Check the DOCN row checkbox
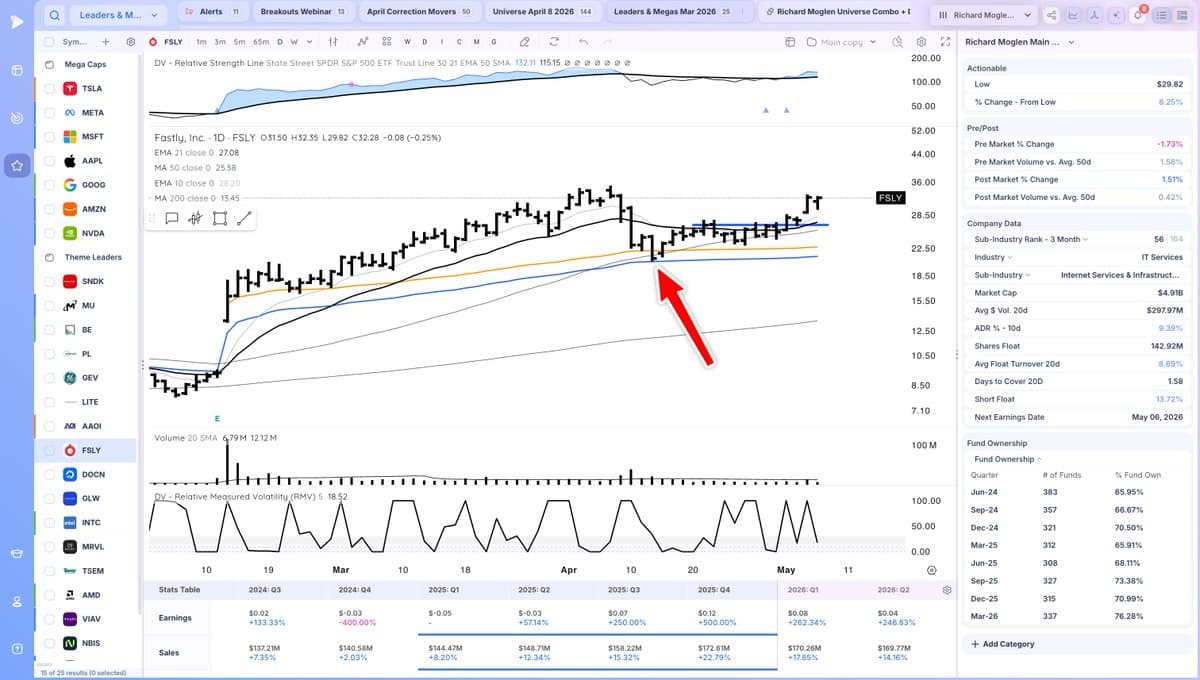The height and width of the screenshot is (680, 1200). click(x=49, y=475)
